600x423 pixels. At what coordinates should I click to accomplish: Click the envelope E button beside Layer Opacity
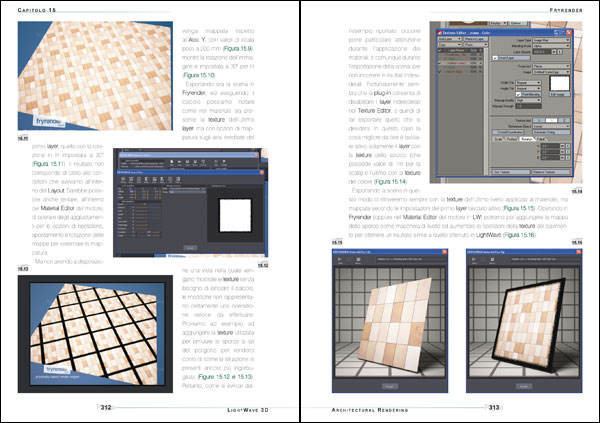tap(560, 52)
